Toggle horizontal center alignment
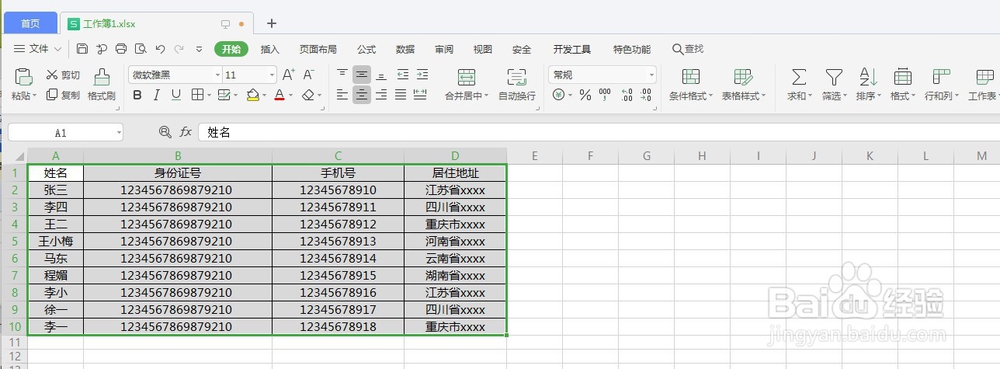Viewport: 1000px width, 369px height. (362, 95)
